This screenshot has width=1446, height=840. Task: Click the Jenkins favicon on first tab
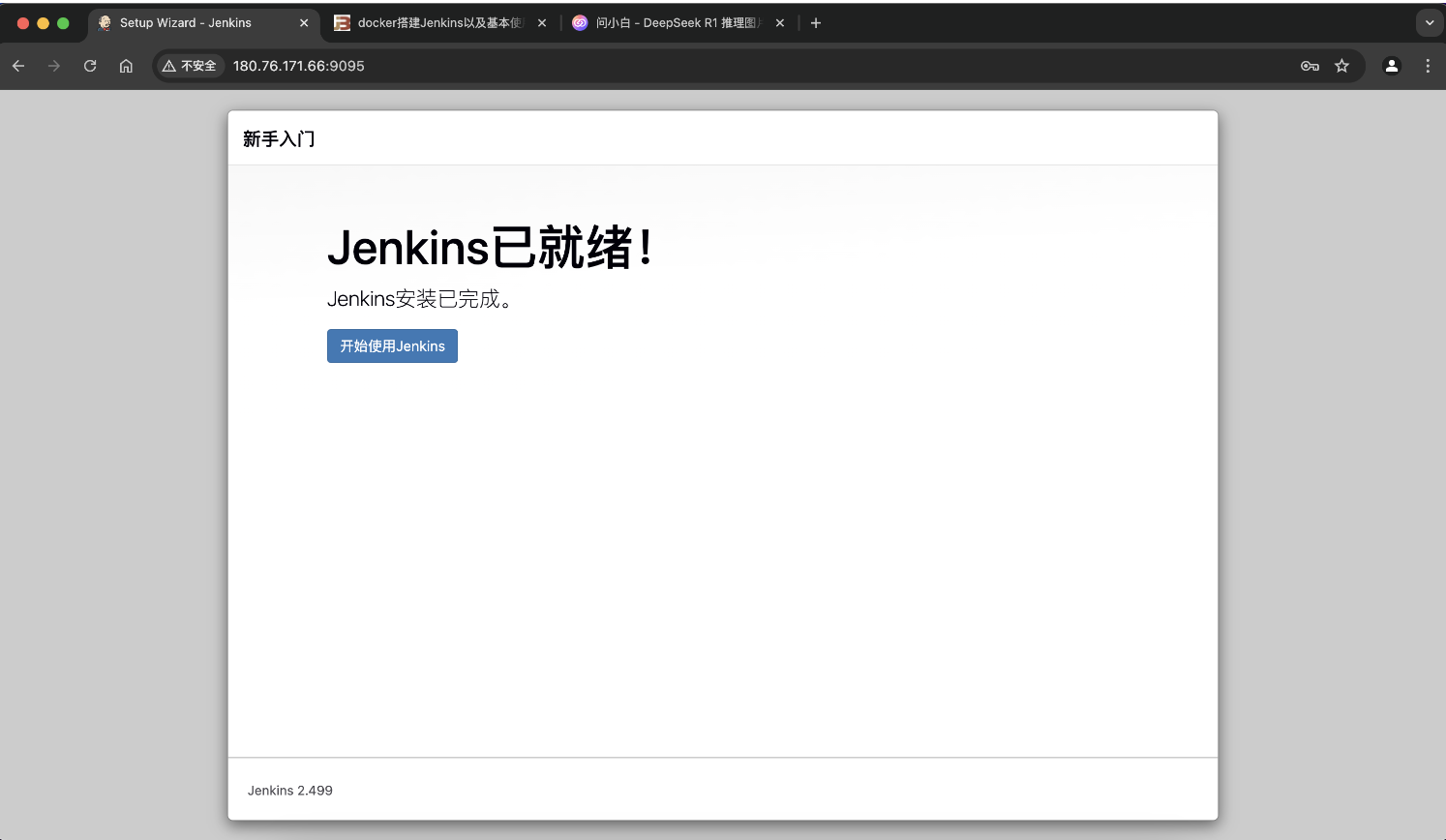click(x=105, y=23)
